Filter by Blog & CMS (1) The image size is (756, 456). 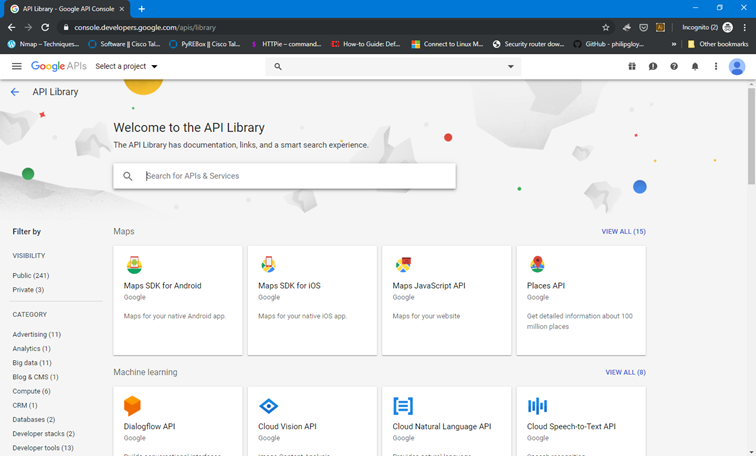[x=35, y=377]
